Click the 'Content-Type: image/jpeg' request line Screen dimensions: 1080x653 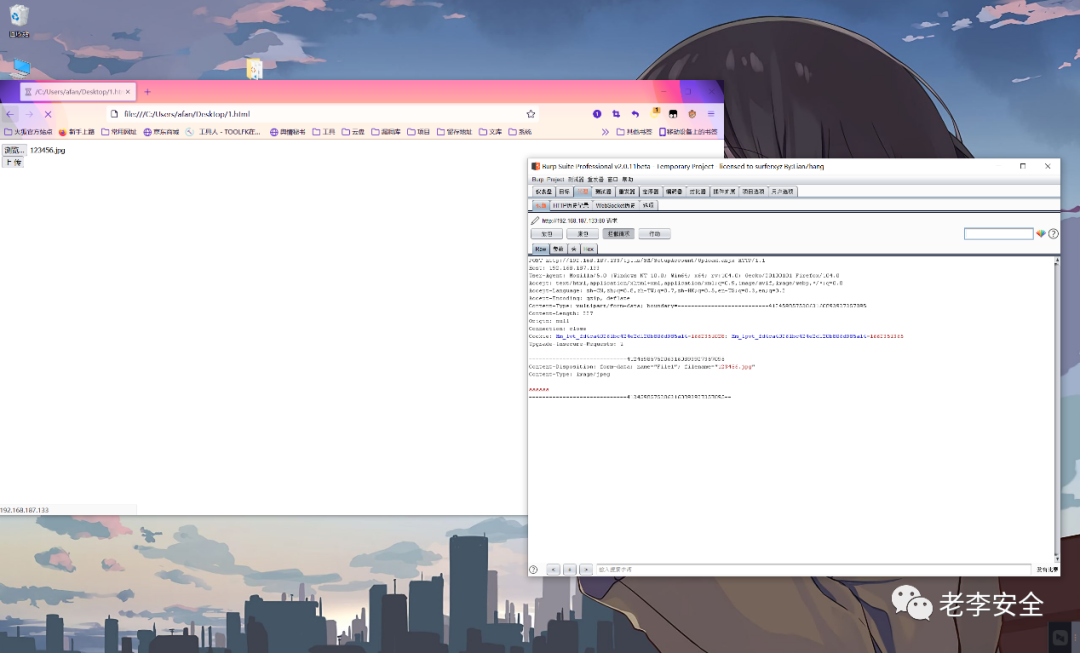click(570, 374)
